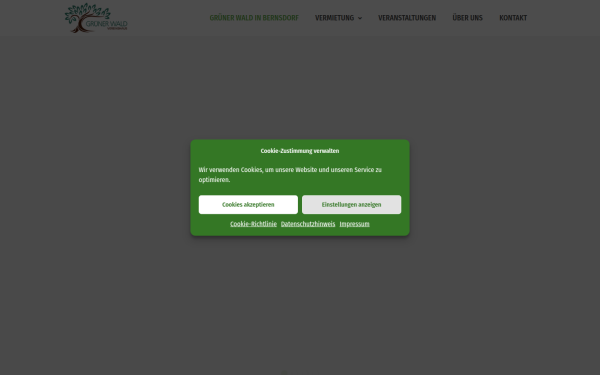The image size is (600, 375).
Task: Open the Cookie-Richtlinie link
Action: tap(253, 224)
